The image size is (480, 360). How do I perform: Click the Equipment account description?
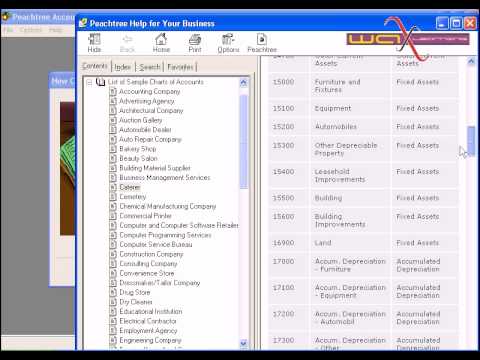point(333,108)
